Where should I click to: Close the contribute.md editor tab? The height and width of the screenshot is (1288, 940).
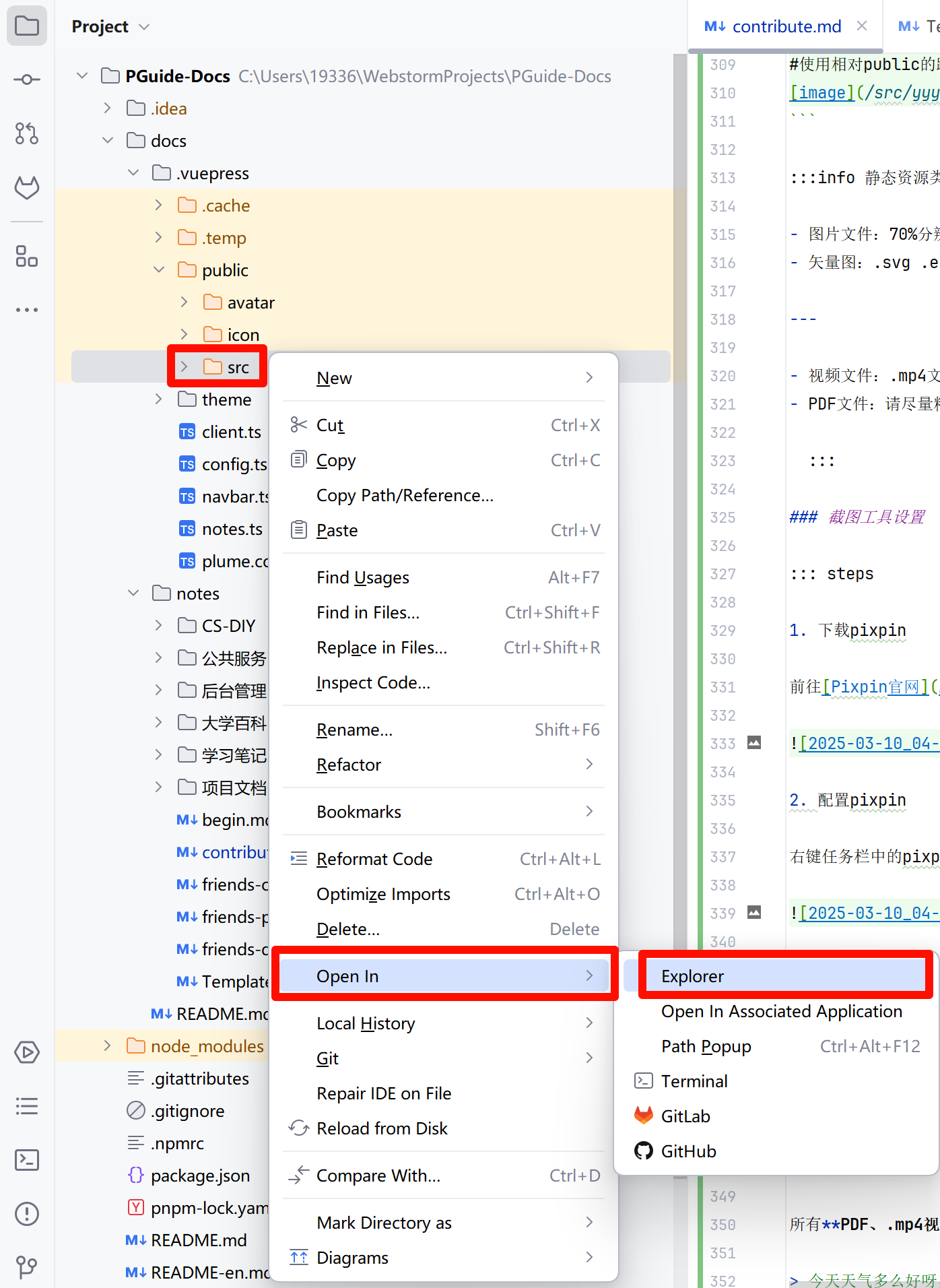(862, 26)
